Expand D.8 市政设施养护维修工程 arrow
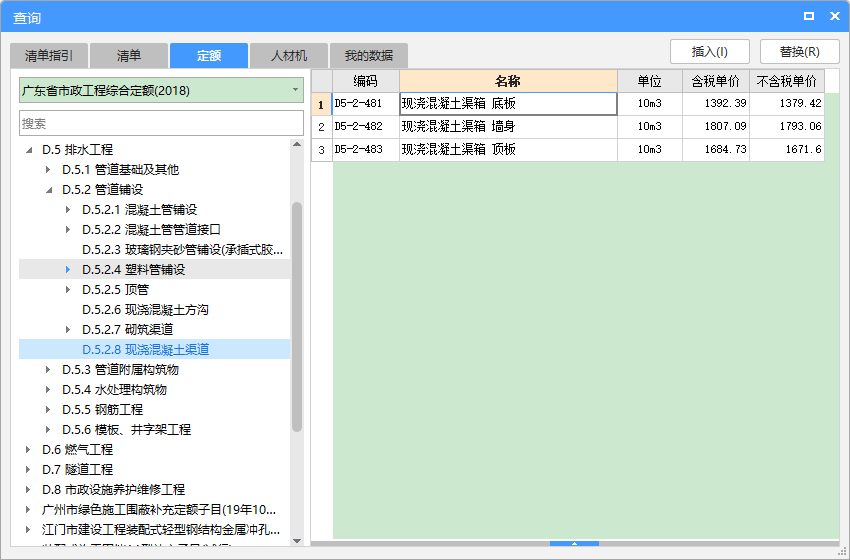The width and height of the screenshot is (850, 560). pos(28,490)
